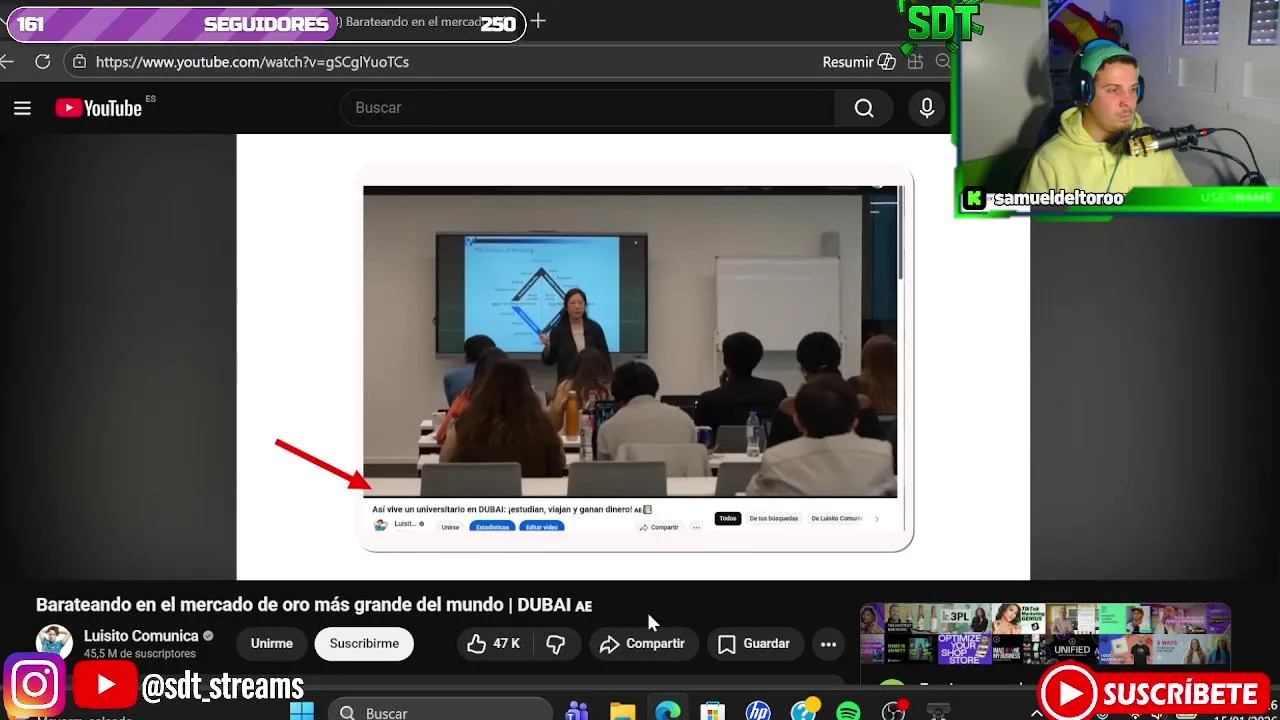Open the extensions icon beside Resumir
Screen dimensions: 1280x720
pos(915,62)
